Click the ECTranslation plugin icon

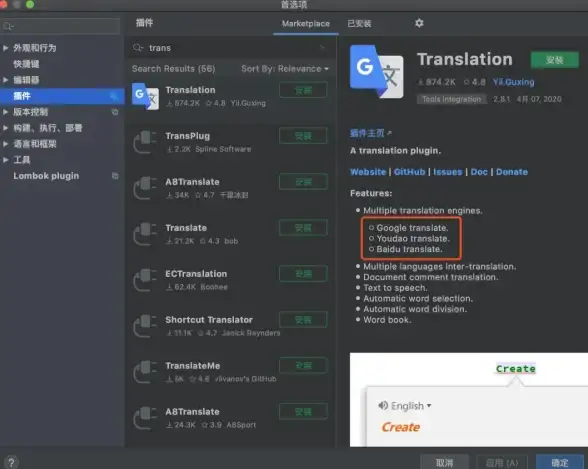(145, 280)
